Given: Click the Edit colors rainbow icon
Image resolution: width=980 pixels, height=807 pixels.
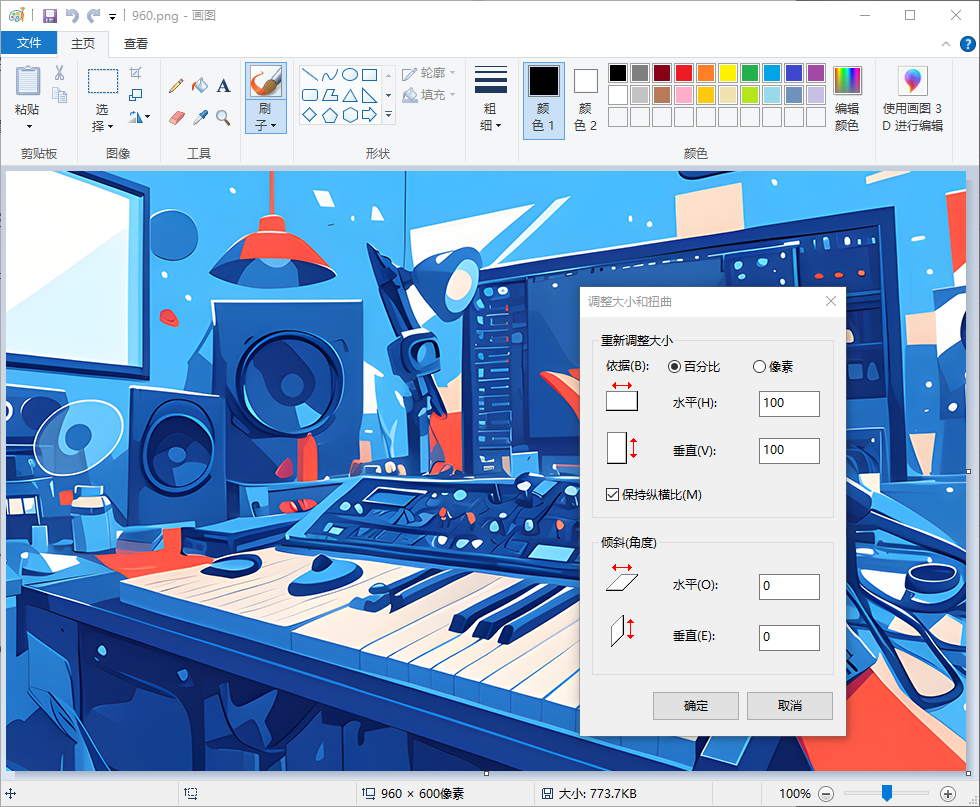Looking at the screenshot, I should (847, 81).
